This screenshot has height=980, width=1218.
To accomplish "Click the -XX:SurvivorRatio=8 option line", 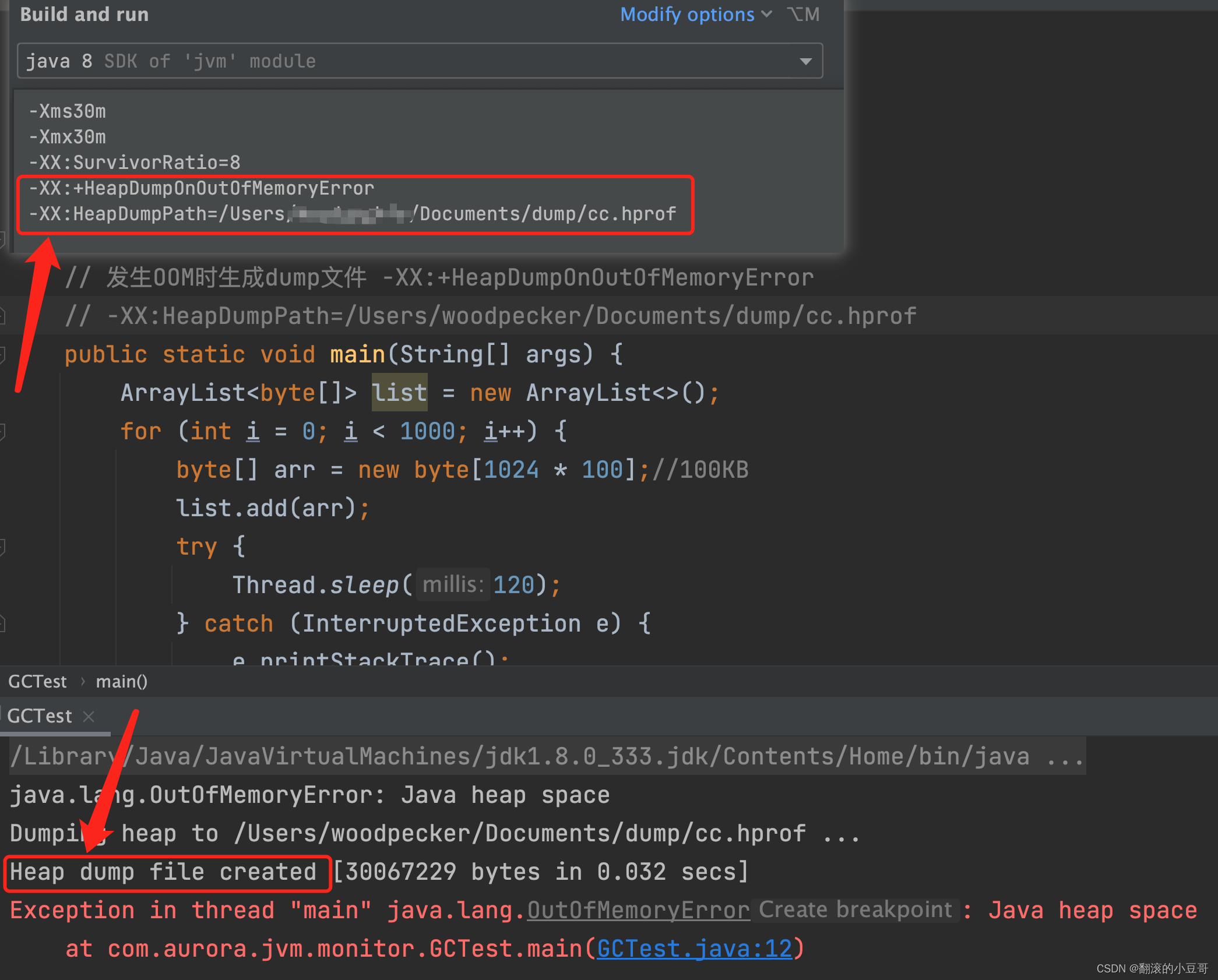I will coord(135,162).
